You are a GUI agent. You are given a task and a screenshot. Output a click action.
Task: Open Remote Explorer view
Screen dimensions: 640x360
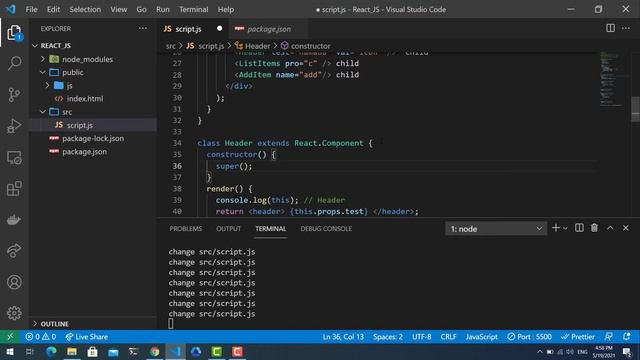point(14,158)
